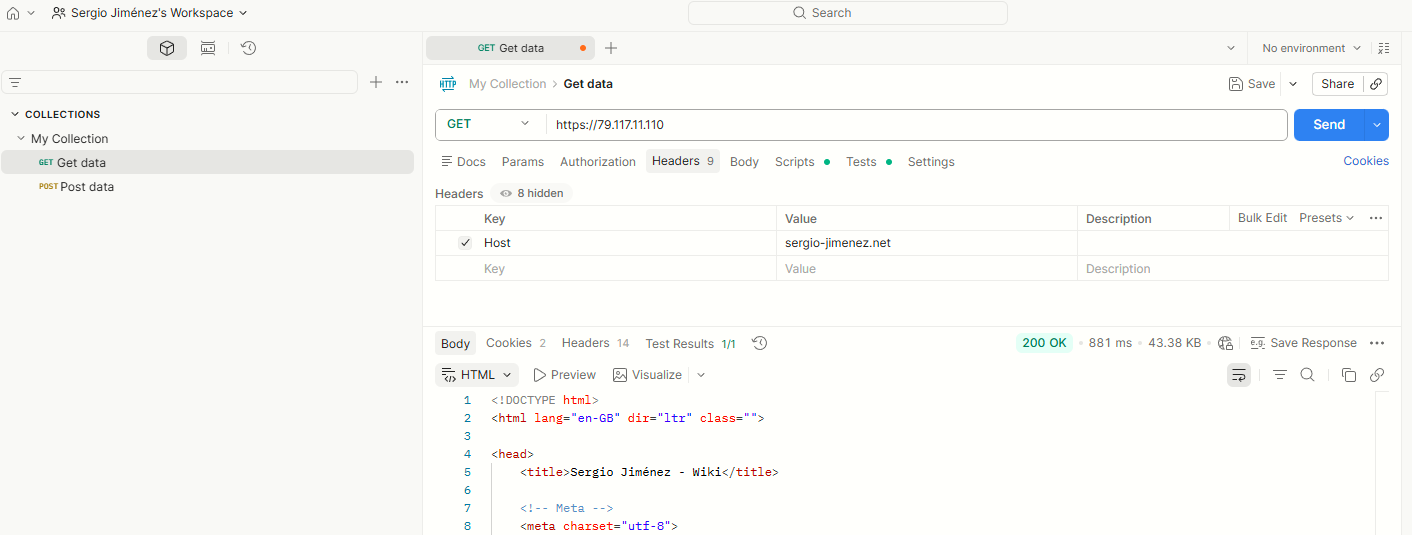Open the Collections sidebar view
This screenshot has height=535, width=1412.
click(167, 48)
